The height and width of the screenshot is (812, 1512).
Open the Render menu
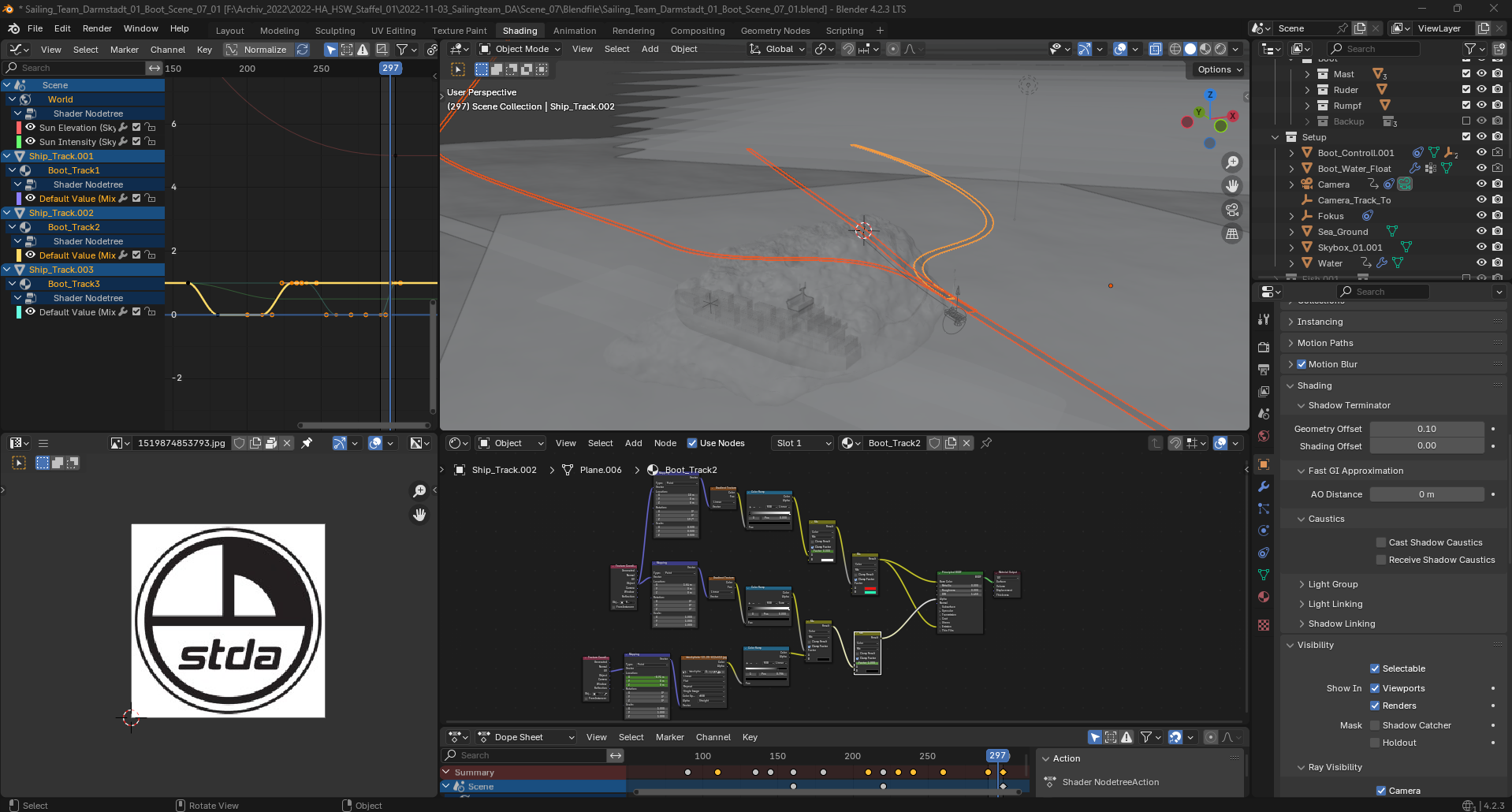click(97, 28)
